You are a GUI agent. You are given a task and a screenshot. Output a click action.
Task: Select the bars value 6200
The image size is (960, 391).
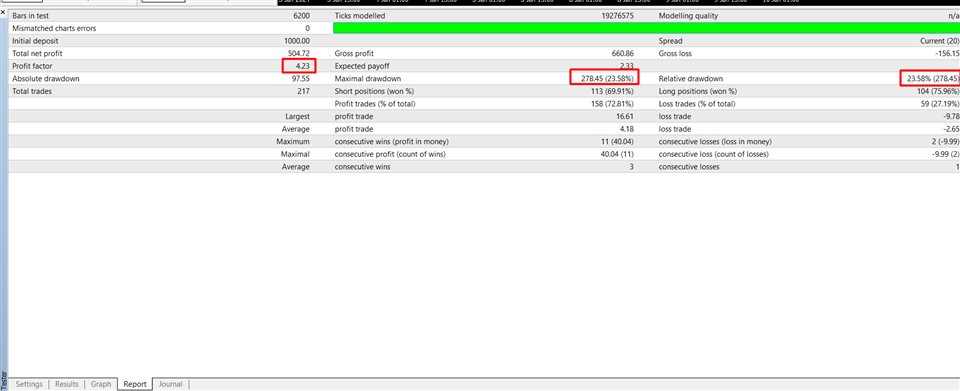(302, 16)
